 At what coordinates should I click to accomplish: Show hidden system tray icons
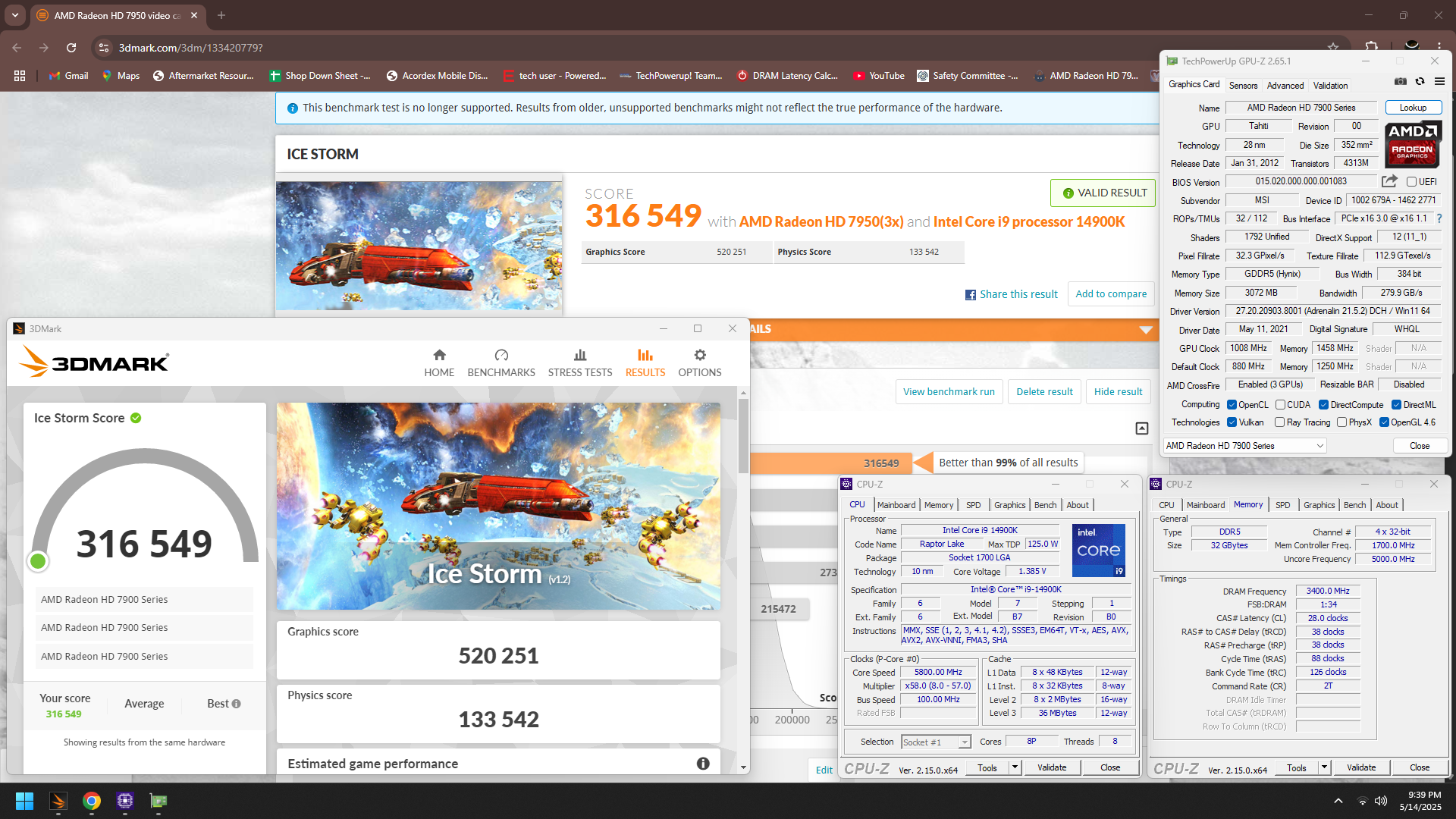[x=1338, y=801]
